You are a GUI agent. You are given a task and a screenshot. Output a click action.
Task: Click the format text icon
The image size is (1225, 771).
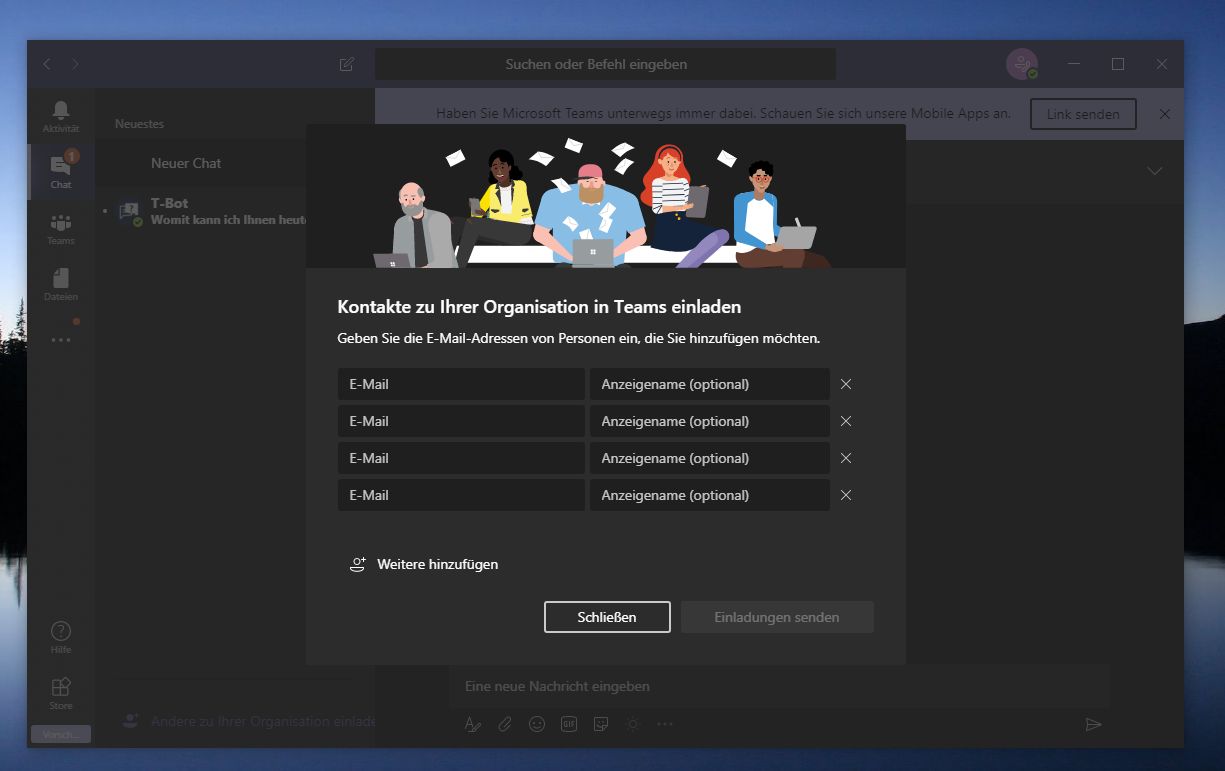click(473, 724)
